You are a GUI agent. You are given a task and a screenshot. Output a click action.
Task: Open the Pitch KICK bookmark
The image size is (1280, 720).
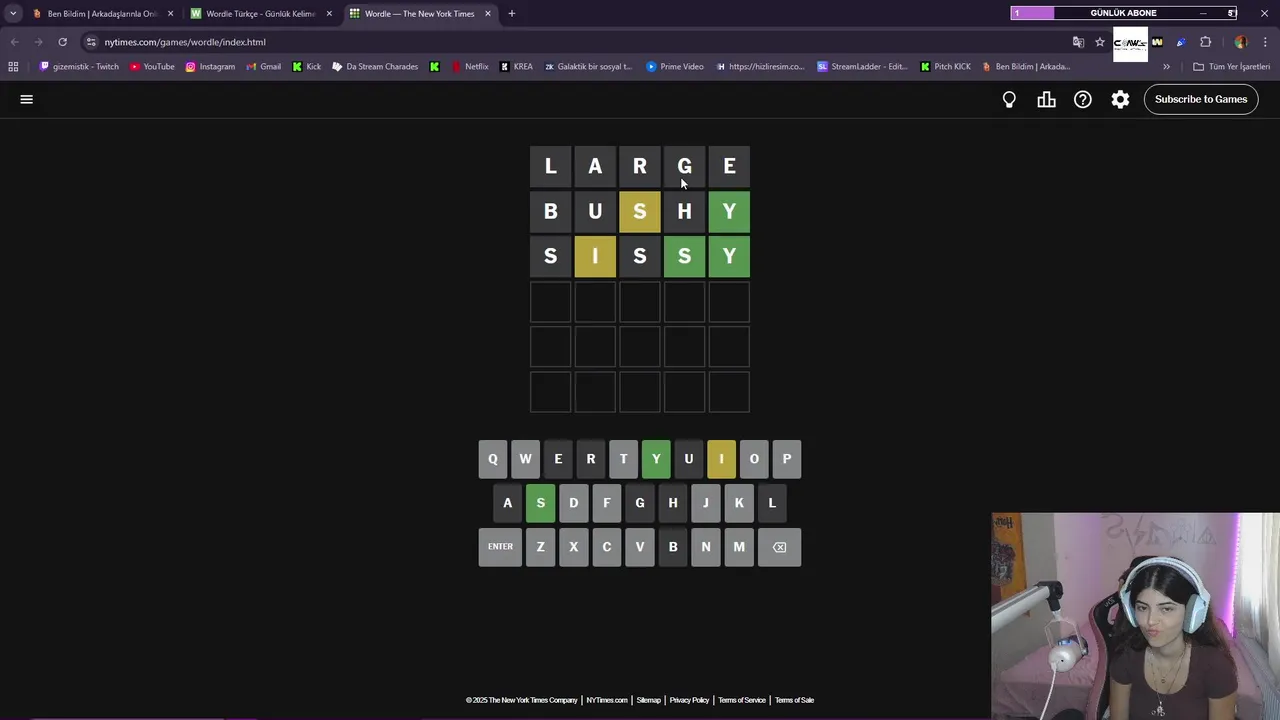point(945,67)
